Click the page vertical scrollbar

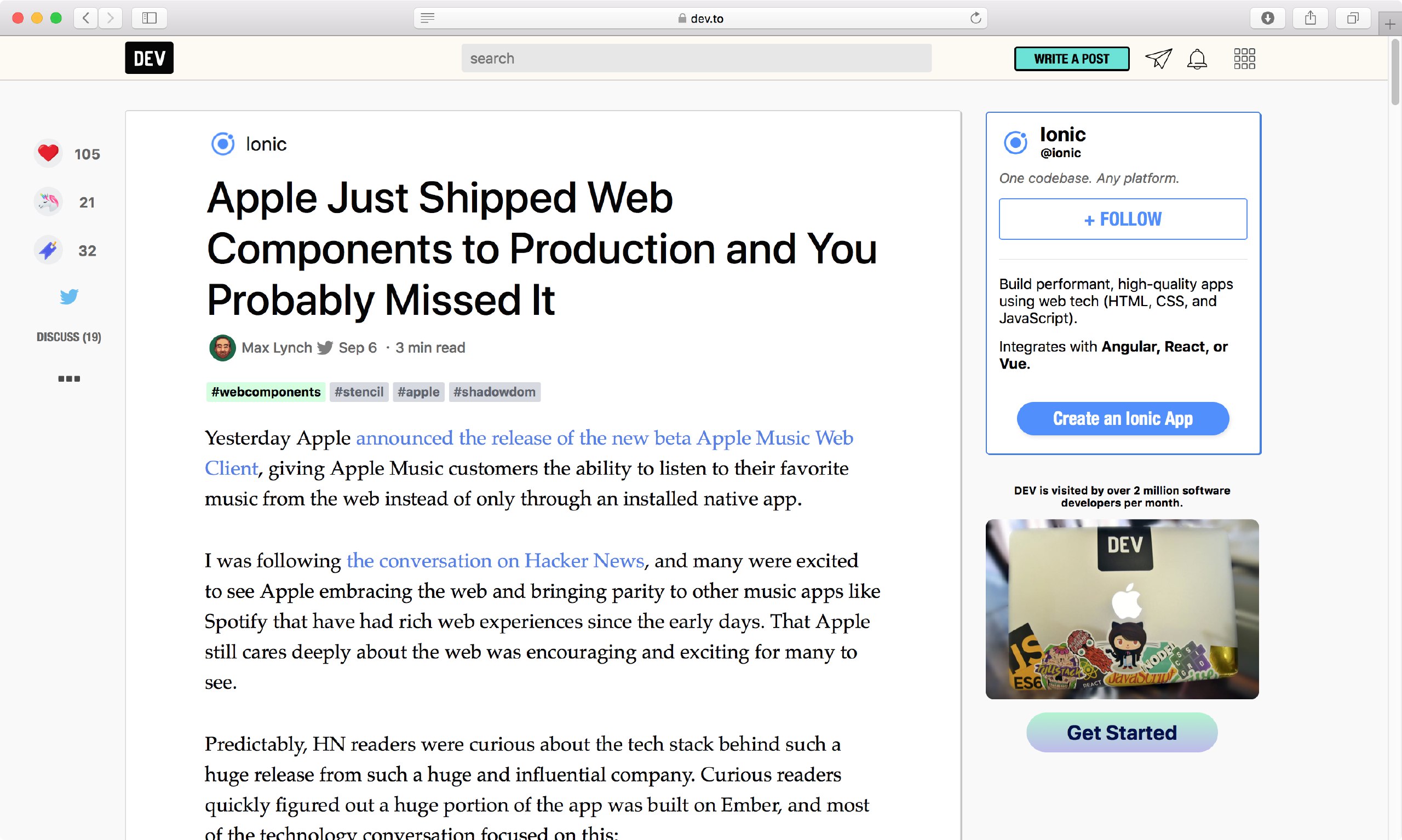(x=1395, y=71)
